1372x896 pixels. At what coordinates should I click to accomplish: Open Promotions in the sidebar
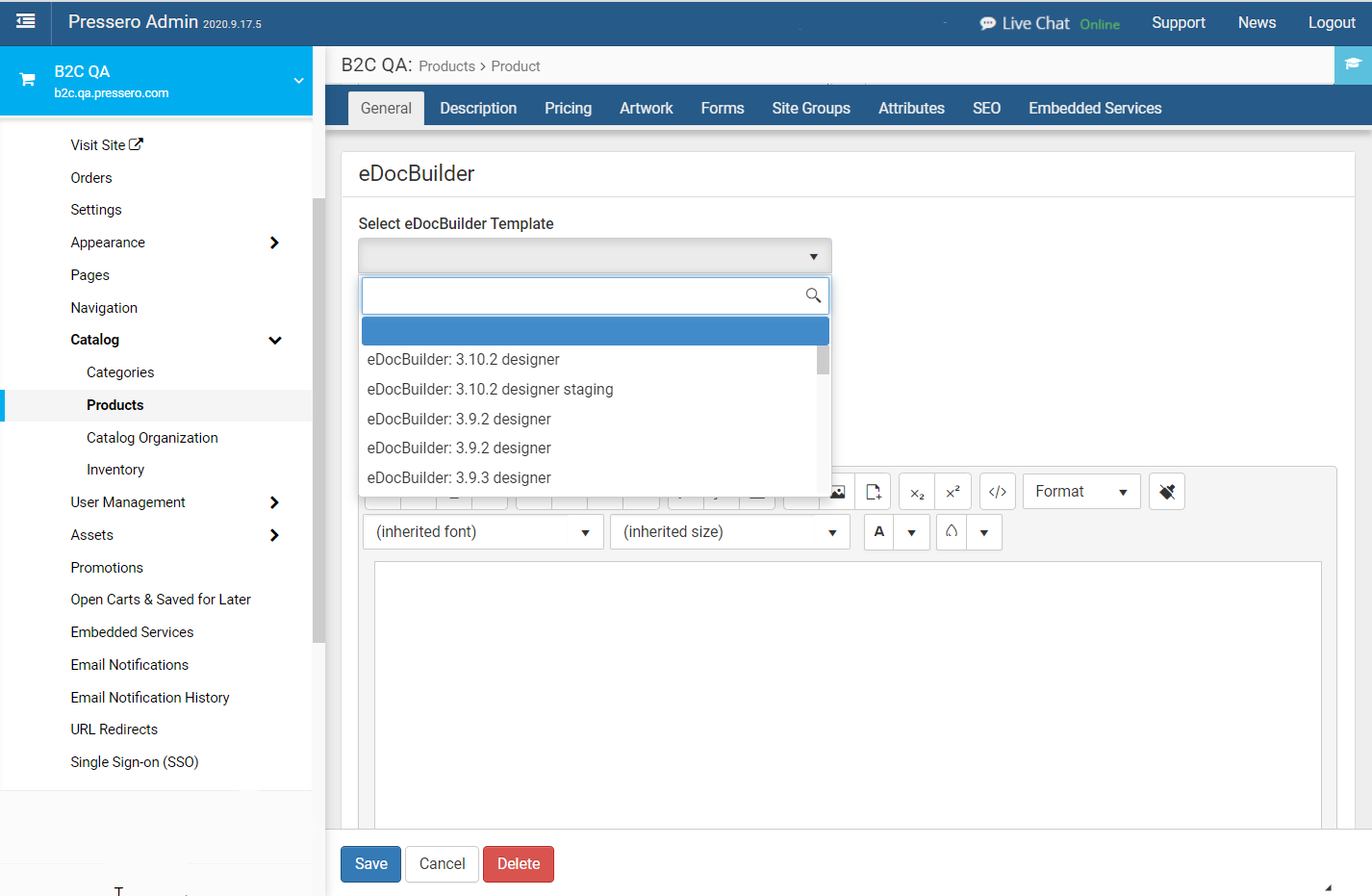[x=107, y=568]
